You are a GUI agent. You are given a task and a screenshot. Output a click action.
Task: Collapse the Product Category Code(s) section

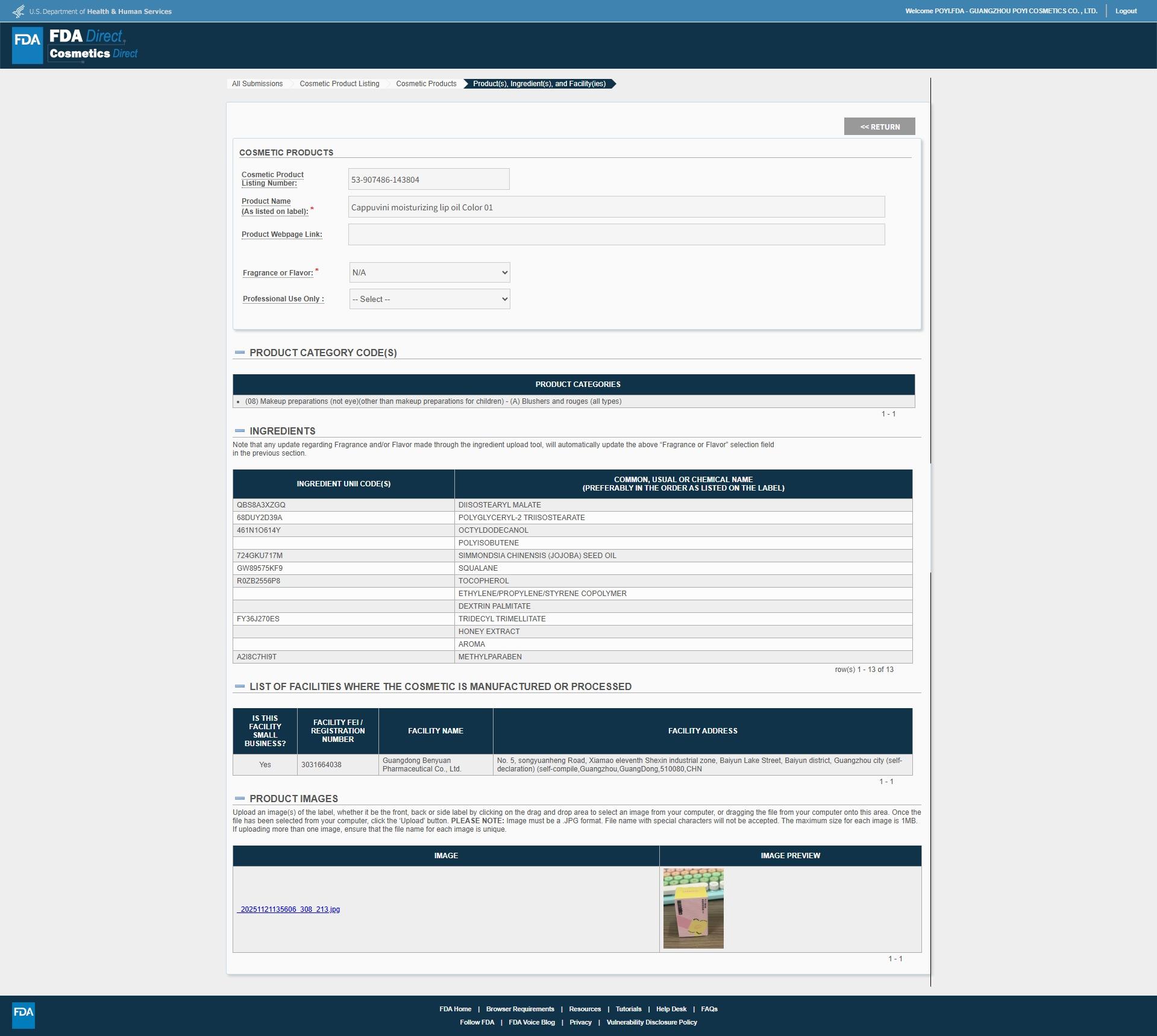[240, 353]
